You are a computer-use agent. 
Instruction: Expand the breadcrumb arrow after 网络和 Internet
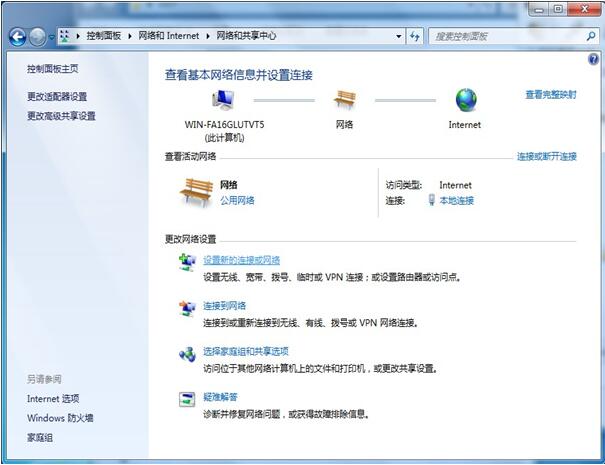click(209, 36)
